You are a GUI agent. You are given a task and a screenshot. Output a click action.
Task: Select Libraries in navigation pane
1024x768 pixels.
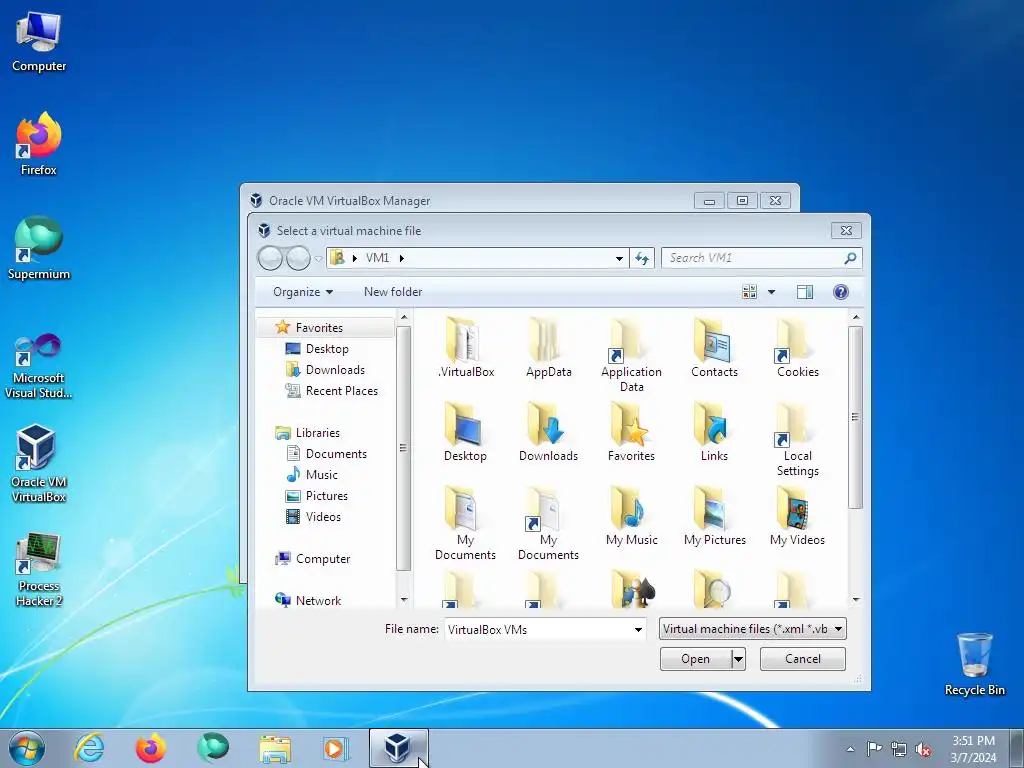(317, 432)
